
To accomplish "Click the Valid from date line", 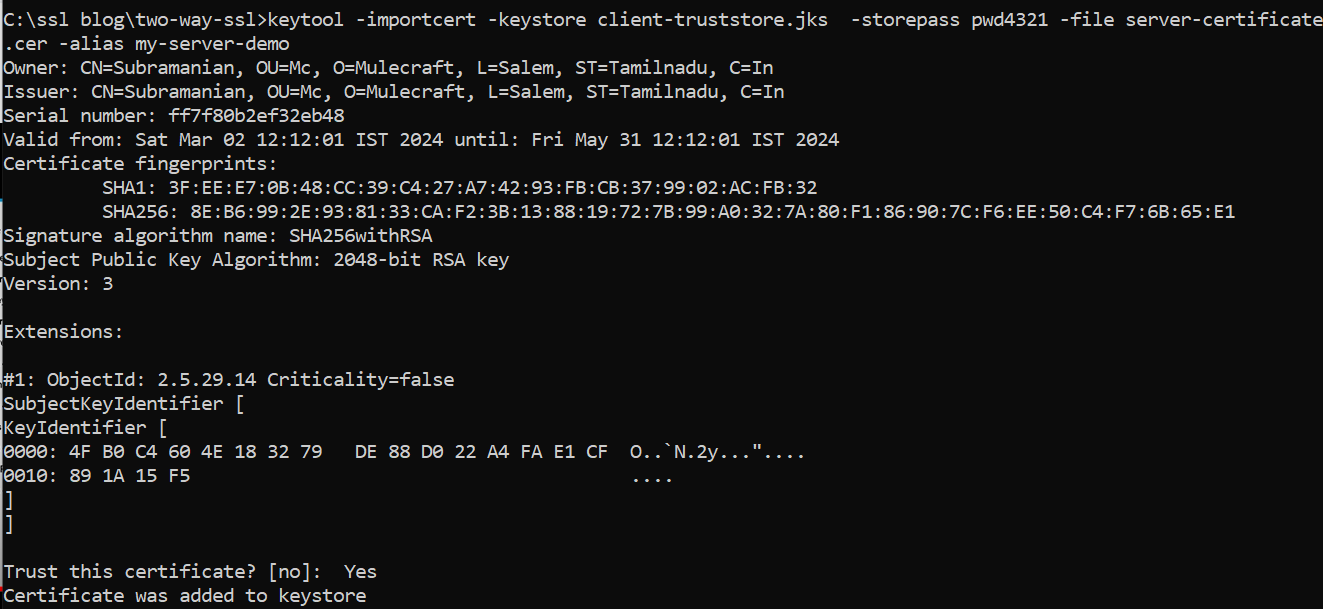I will (421, 140).
